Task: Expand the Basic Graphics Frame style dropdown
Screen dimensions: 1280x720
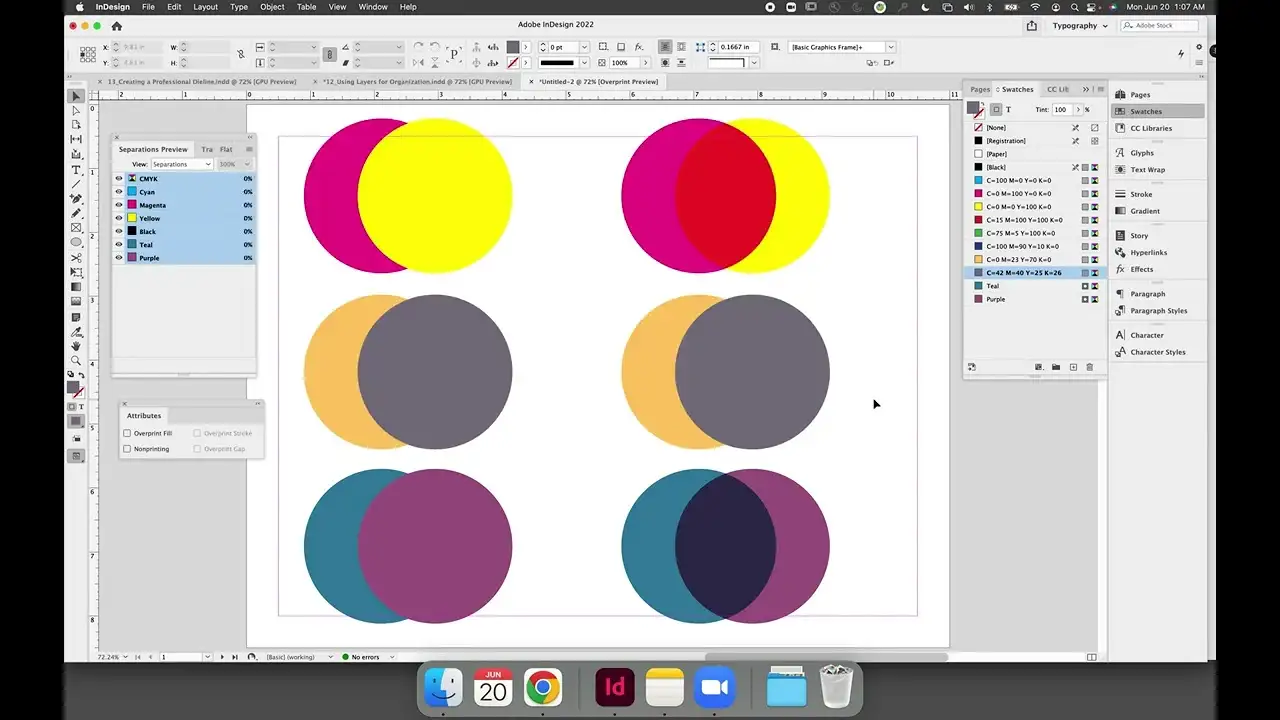Action: (890, 47)
